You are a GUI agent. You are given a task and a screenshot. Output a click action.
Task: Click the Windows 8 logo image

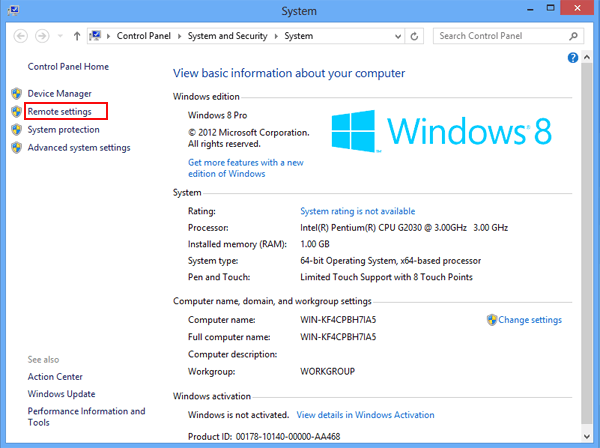pyautogui.click(x=441, y=131)
